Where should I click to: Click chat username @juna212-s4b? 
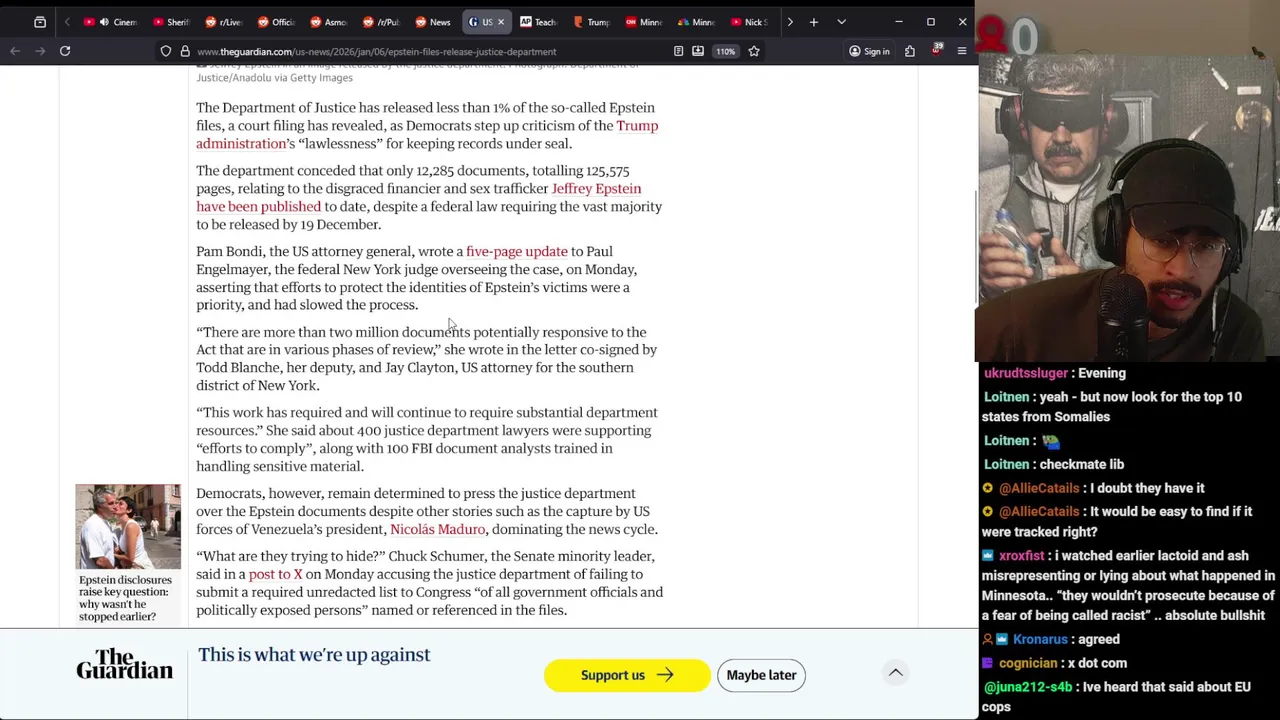(x=1028, y=687)
